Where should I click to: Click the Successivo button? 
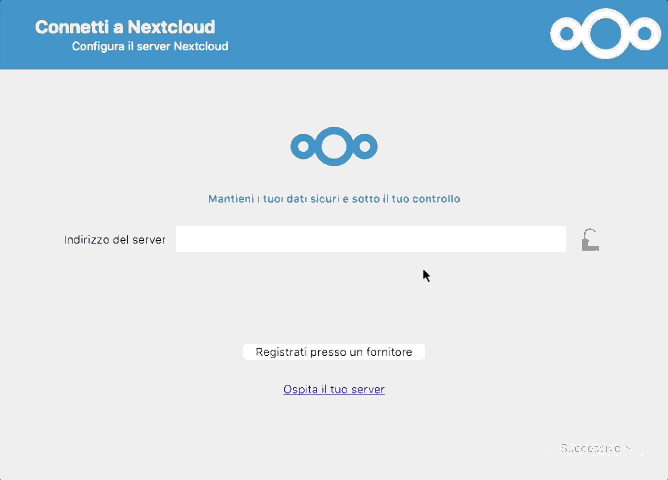(595, 448)
